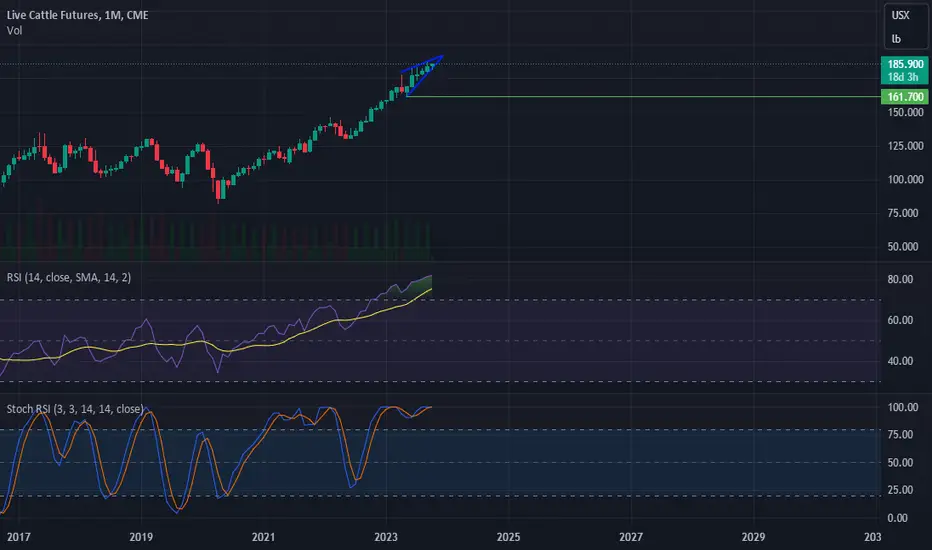Click the 2019 time axis label
Screen dimensions: 932x550
point(141,537)
